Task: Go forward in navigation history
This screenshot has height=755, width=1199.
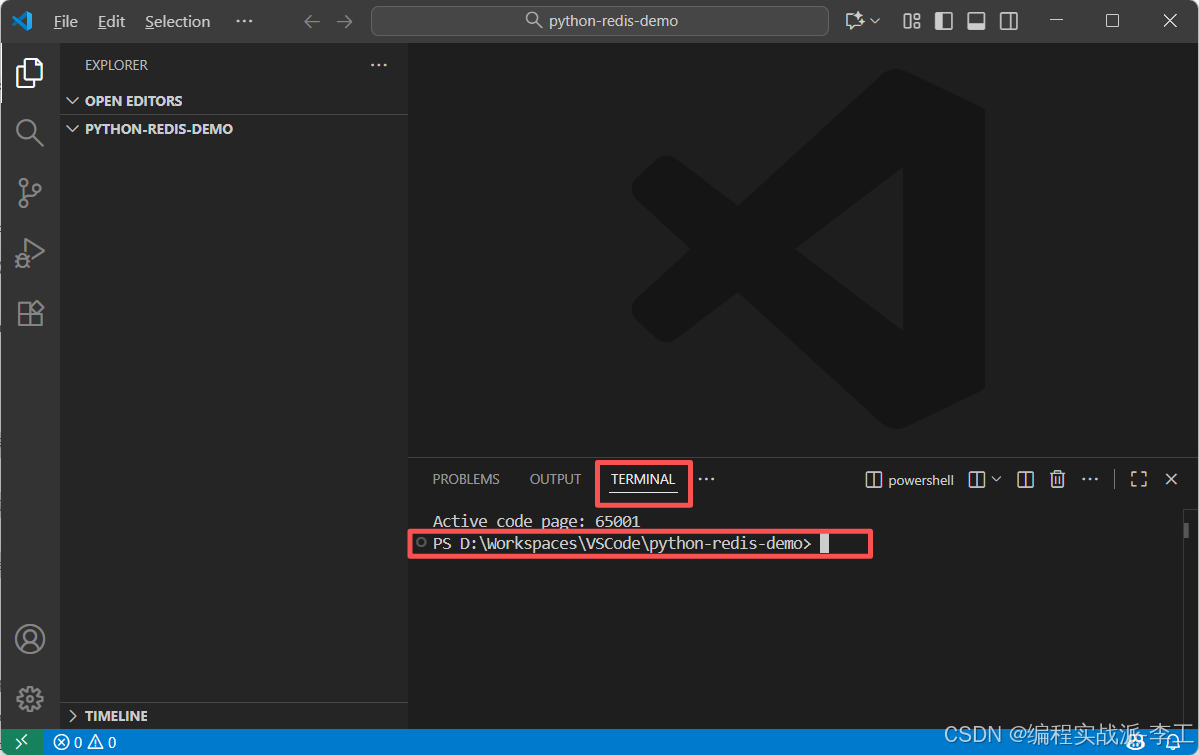Action: pos(345,21)
